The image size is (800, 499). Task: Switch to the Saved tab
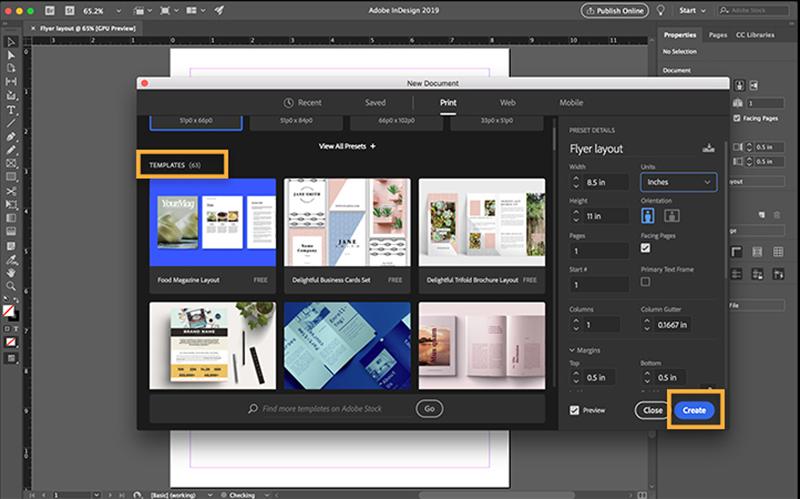tap(375, 103)
